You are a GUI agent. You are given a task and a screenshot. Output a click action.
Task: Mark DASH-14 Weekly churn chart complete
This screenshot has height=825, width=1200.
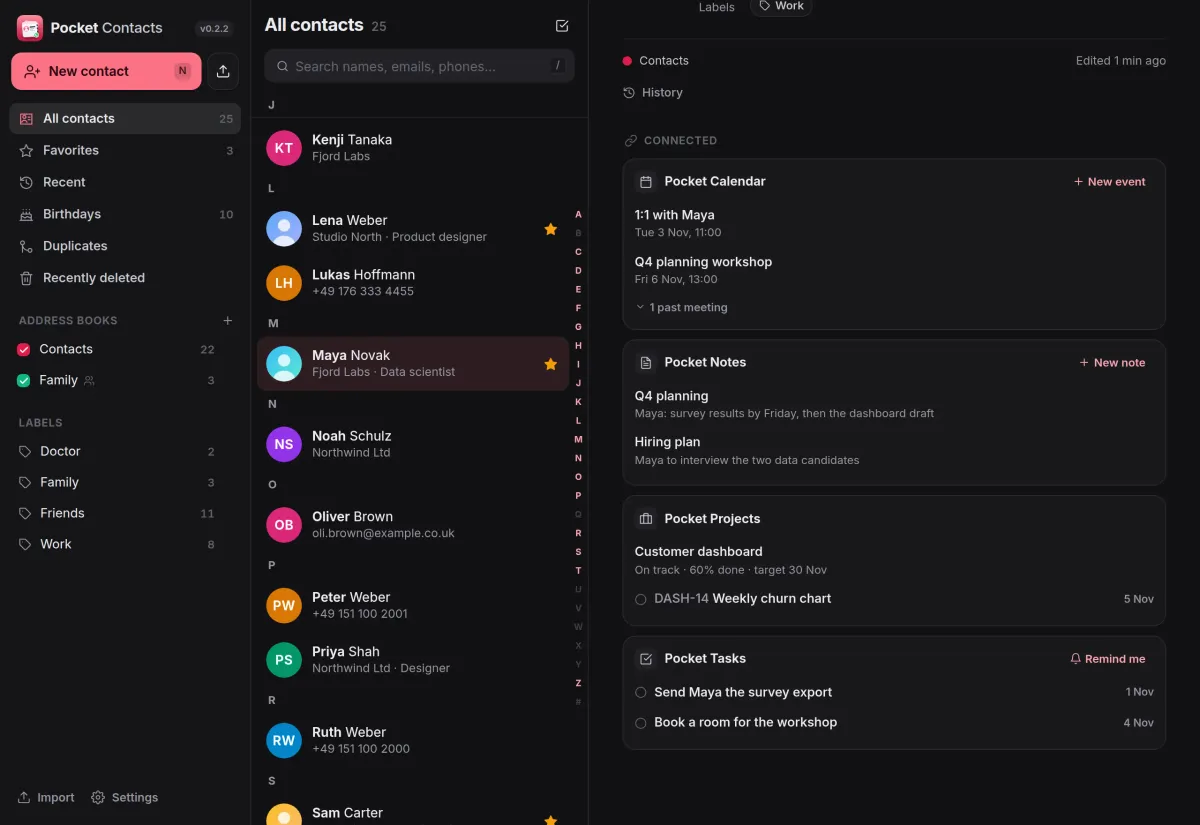tap(641, 600)
